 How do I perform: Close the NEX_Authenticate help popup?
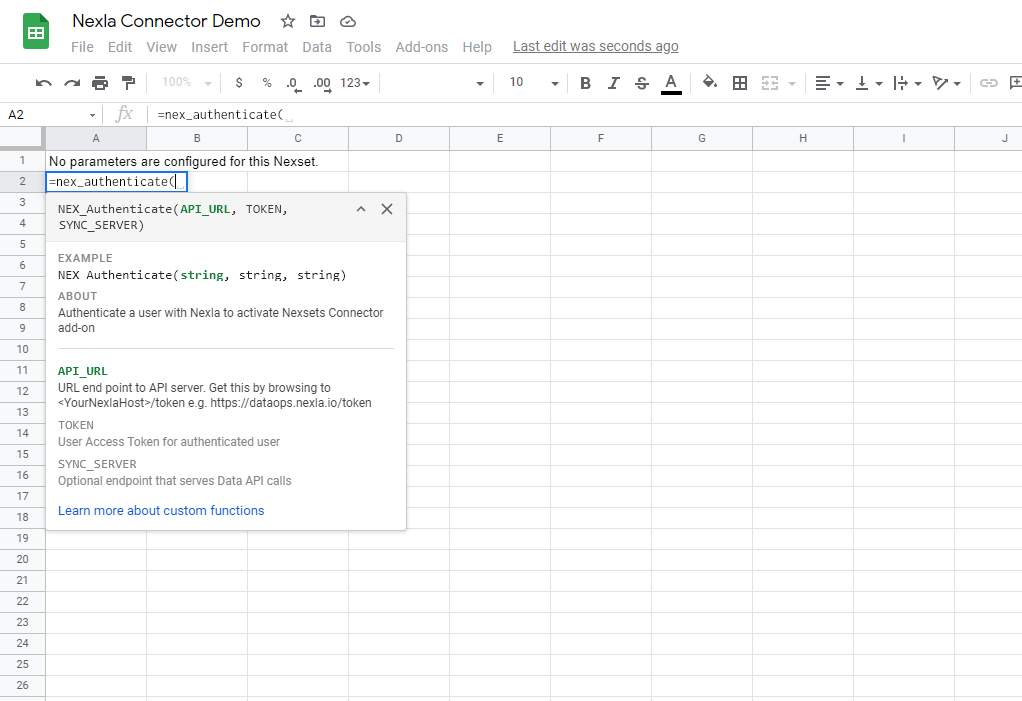(x=387, y=209)
